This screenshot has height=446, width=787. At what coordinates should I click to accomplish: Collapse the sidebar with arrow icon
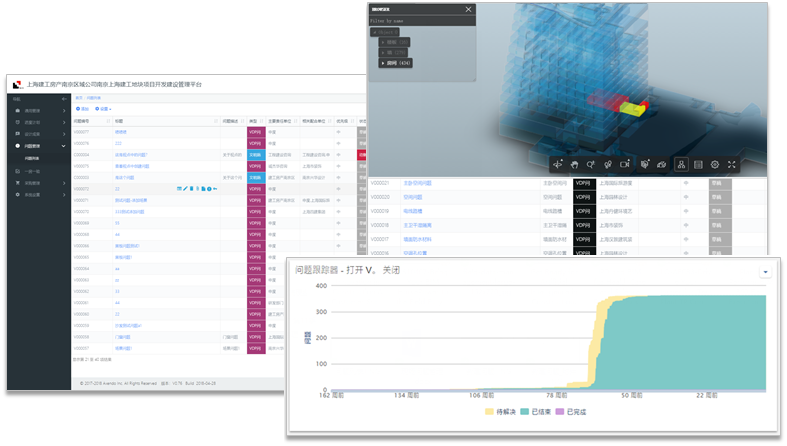[64, 99]
